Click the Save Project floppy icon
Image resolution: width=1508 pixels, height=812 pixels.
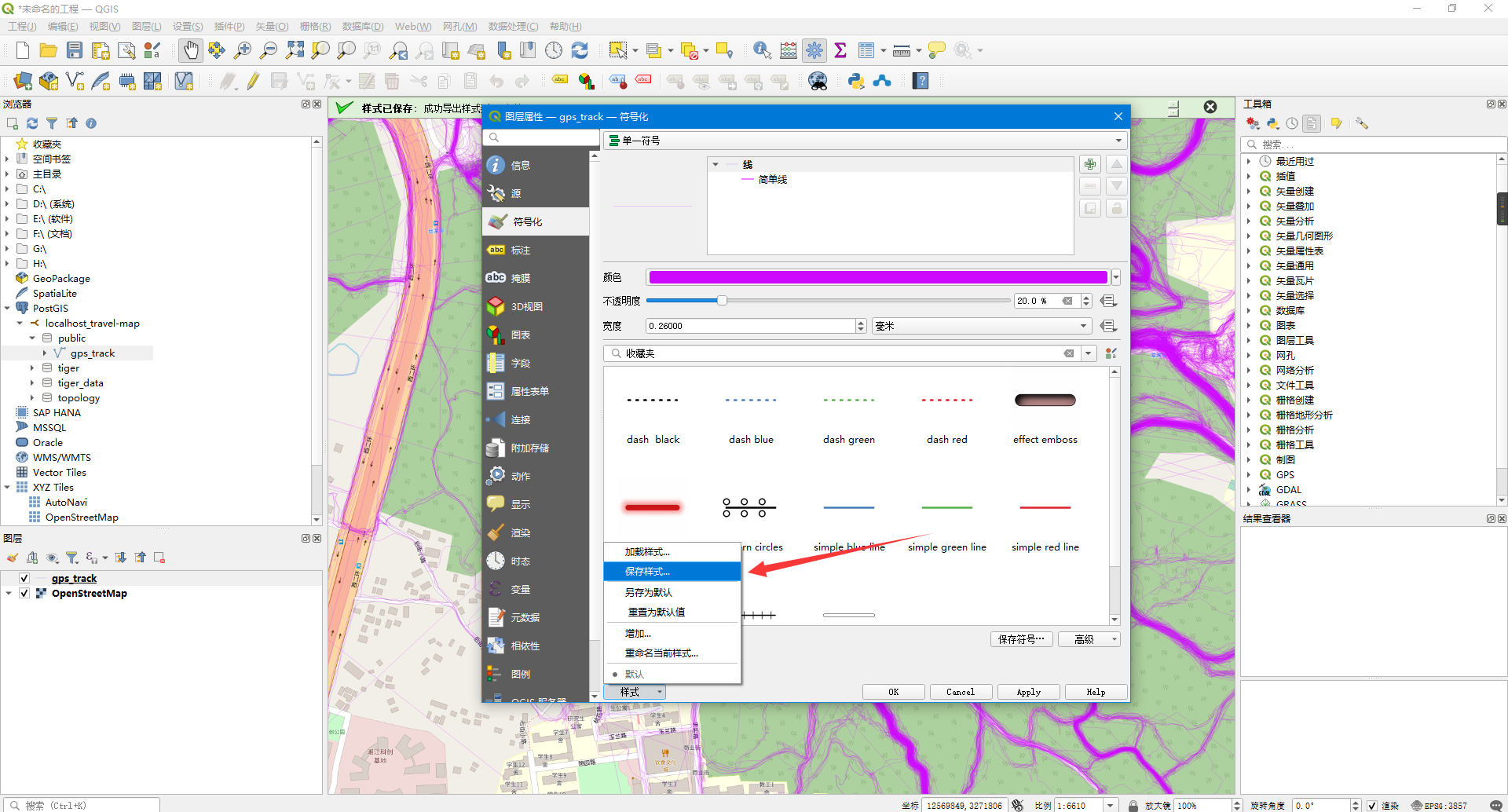pyautogui.click(x=75, y=50)
